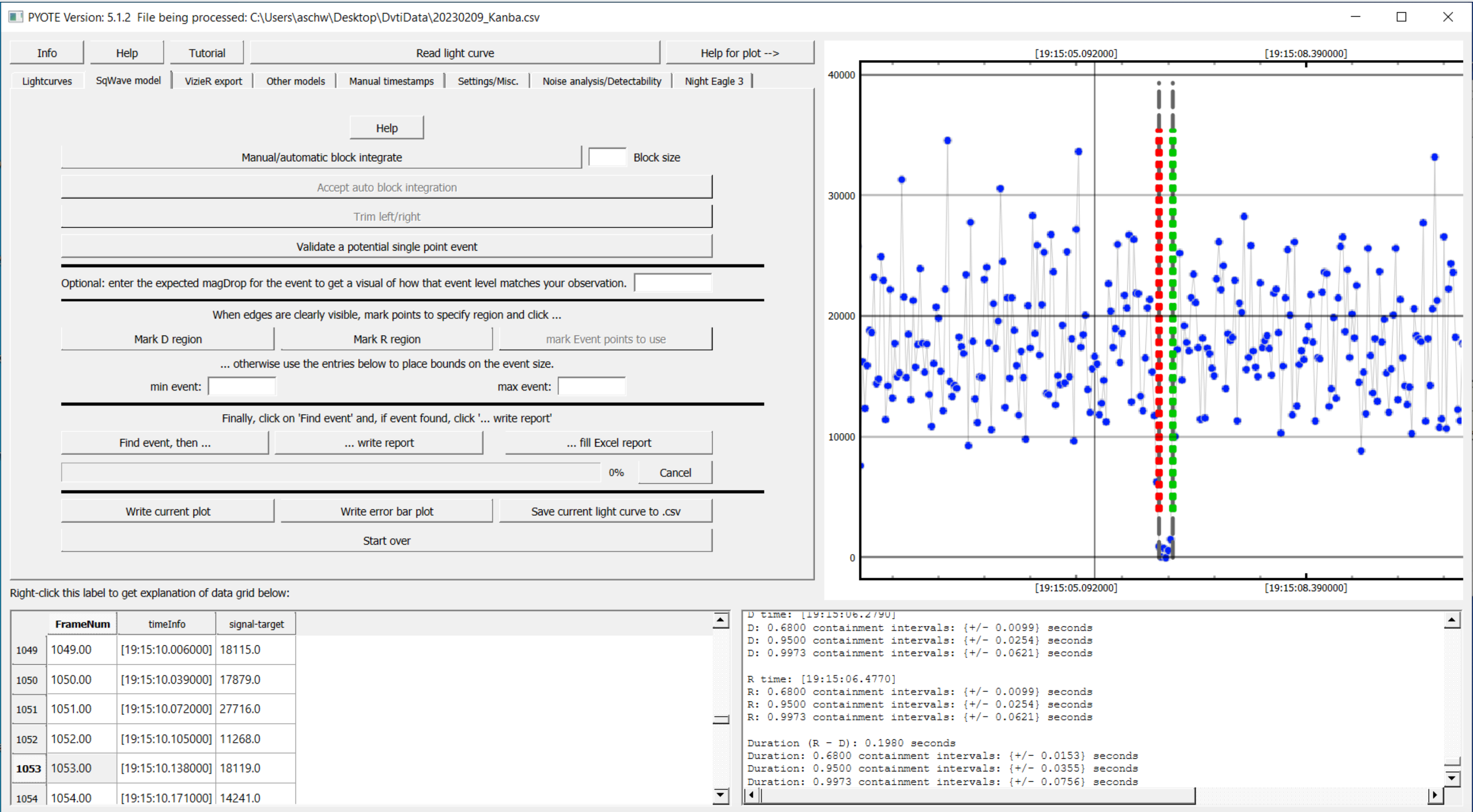The width and height of the screenshot is (1473, 812).
Task: Click Save current light curve to .csv
Action: (x=605, y=511)
